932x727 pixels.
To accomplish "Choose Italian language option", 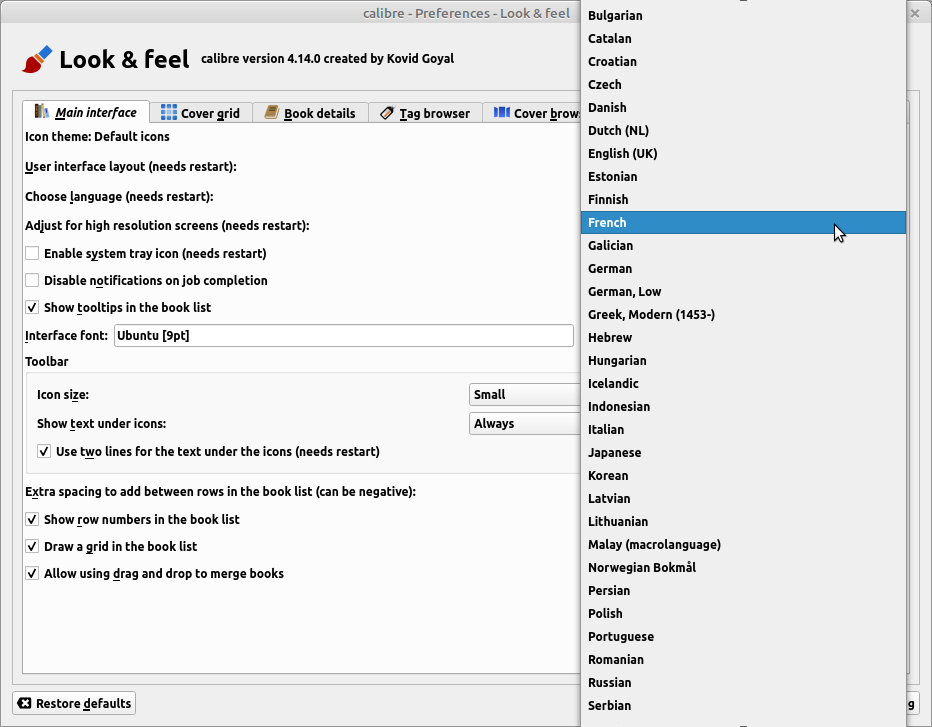I will point(743,429).
